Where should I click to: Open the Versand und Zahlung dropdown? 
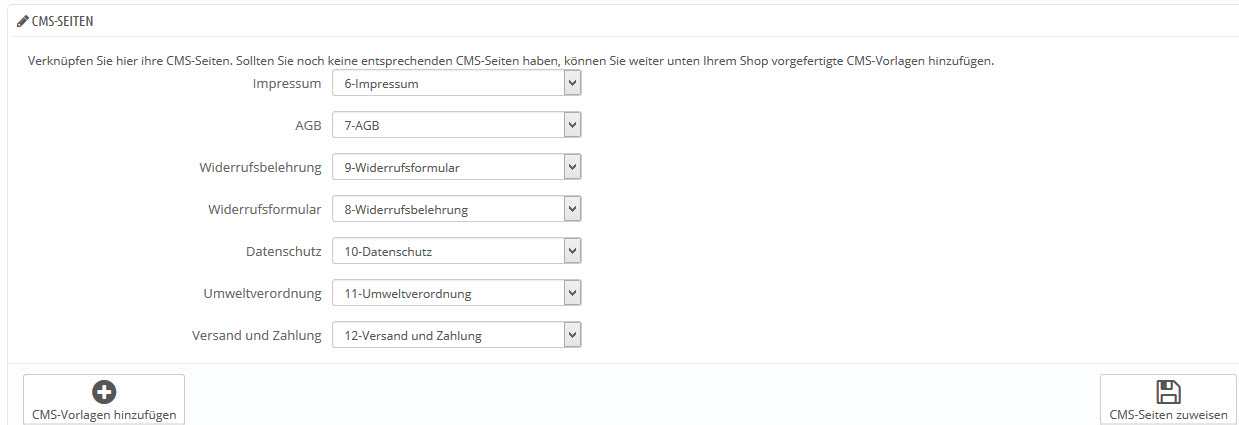456,336
